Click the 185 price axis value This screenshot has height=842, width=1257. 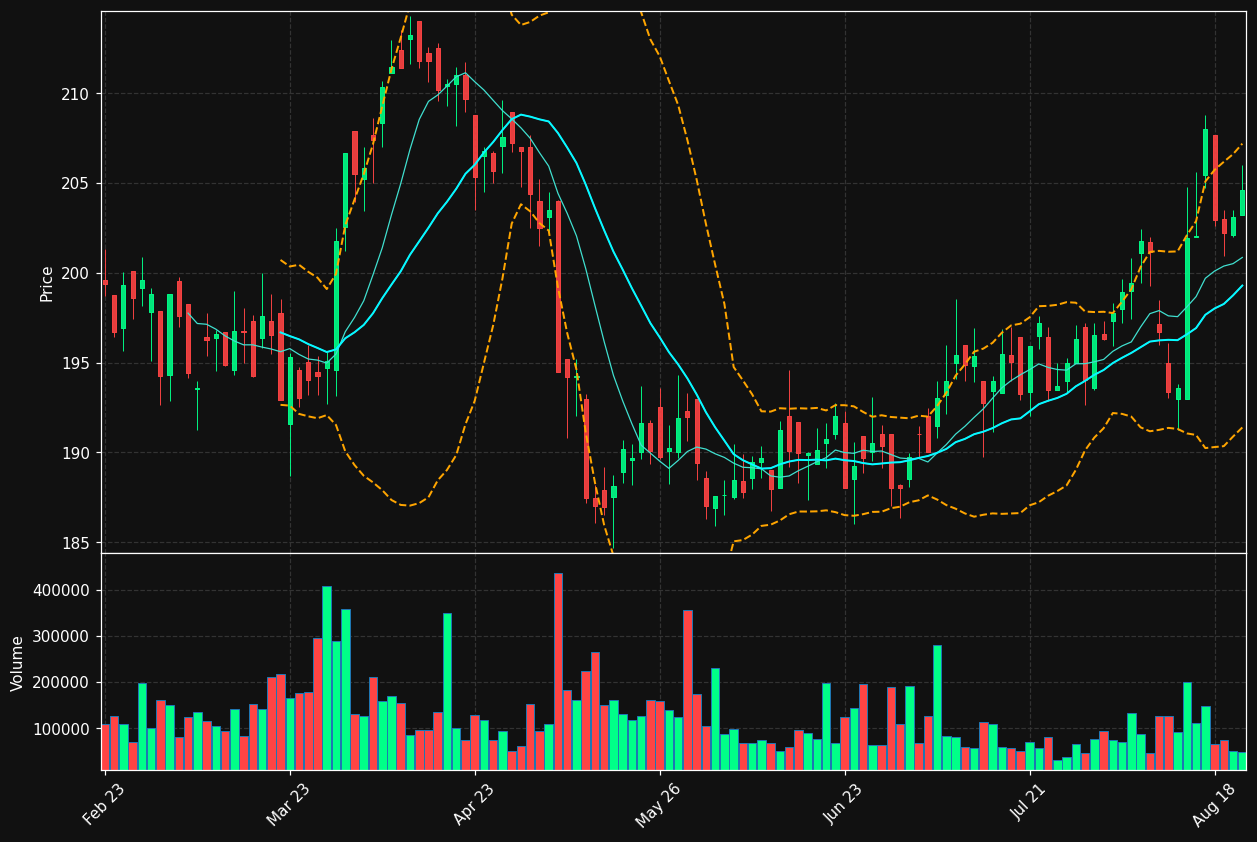[x=75, y=543]
